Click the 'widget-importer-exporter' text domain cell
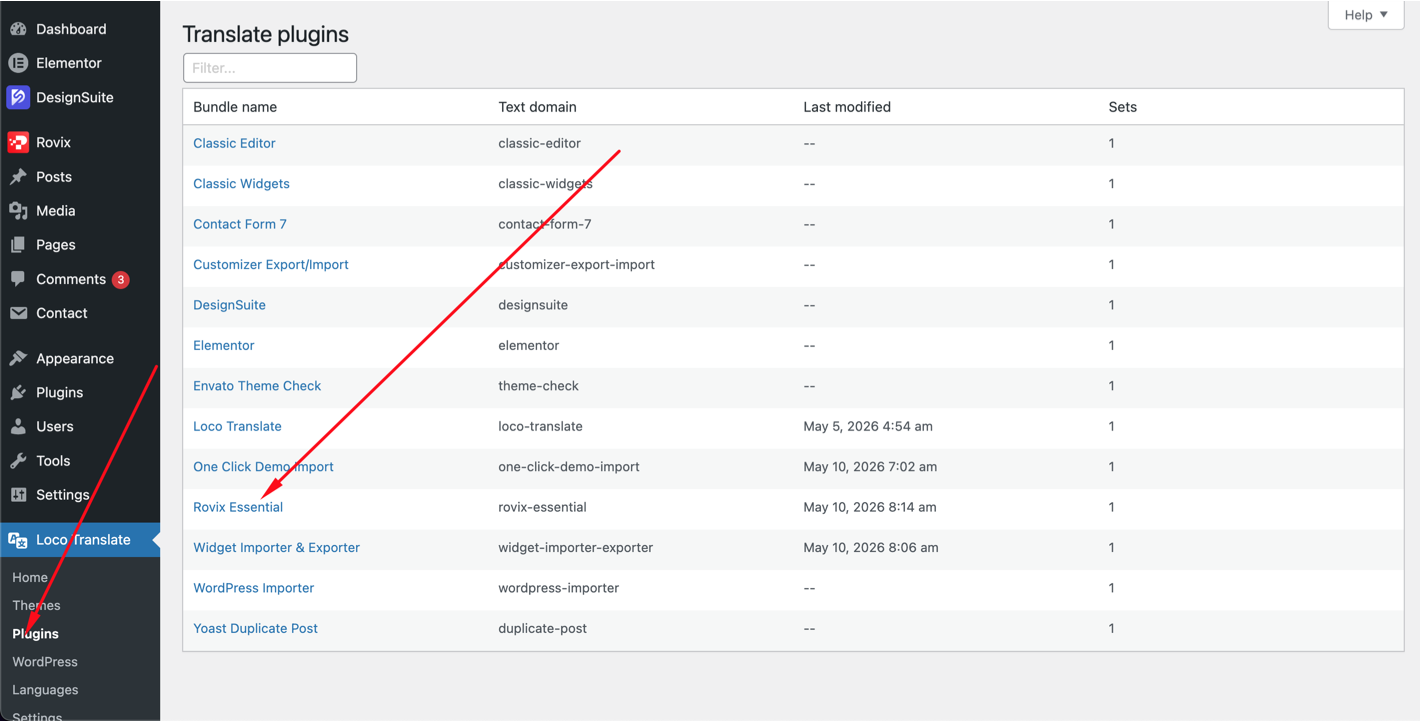The height and width of the screenshot is (721, 1420). click(576, 548)
